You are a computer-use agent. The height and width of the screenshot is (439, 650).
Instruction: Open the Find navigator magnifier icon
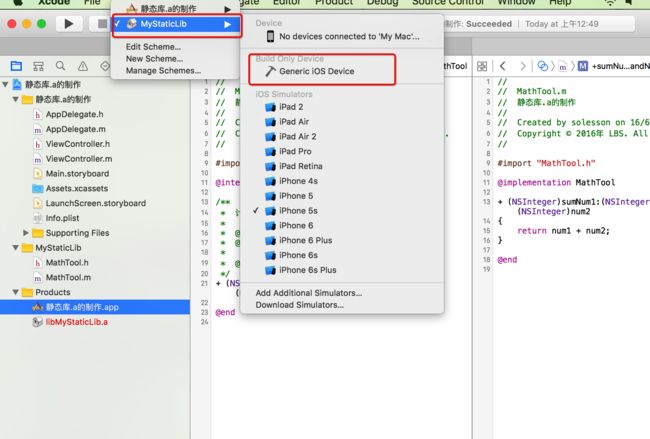click(61, 66)
